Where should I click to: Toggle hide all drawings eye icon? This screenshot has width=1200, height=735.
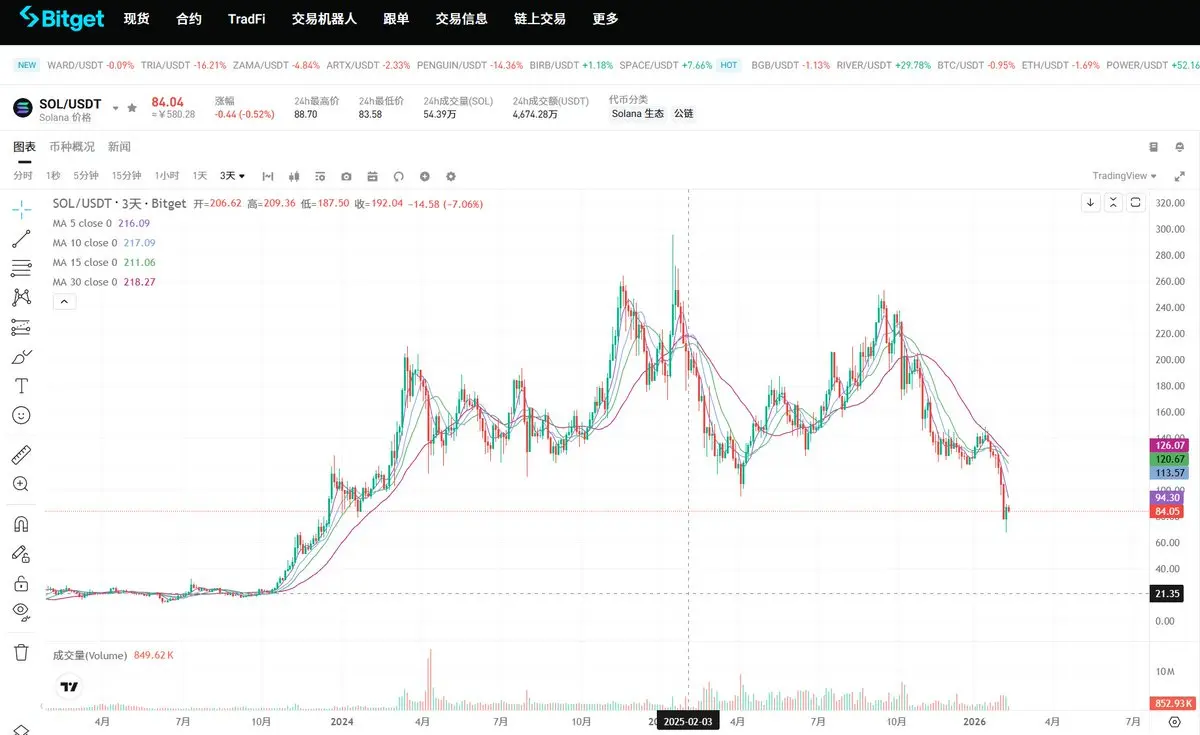[21, 611]
